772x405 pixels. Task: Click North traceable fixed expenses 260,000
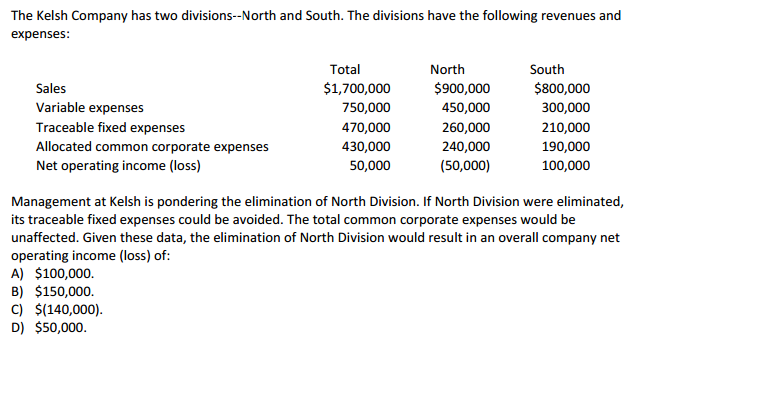[466, 127]
